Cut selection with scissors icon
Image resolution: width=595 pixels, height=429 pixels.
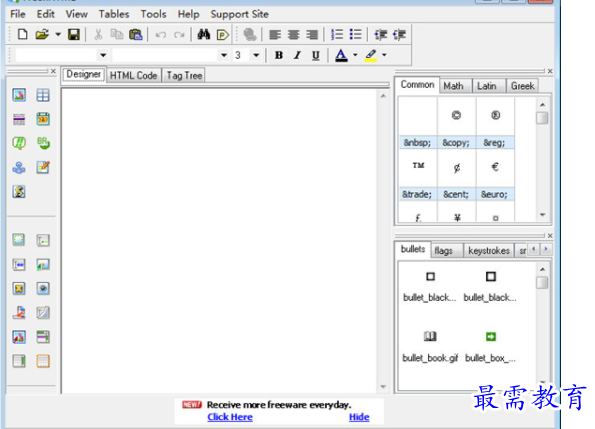click(98, 35)
